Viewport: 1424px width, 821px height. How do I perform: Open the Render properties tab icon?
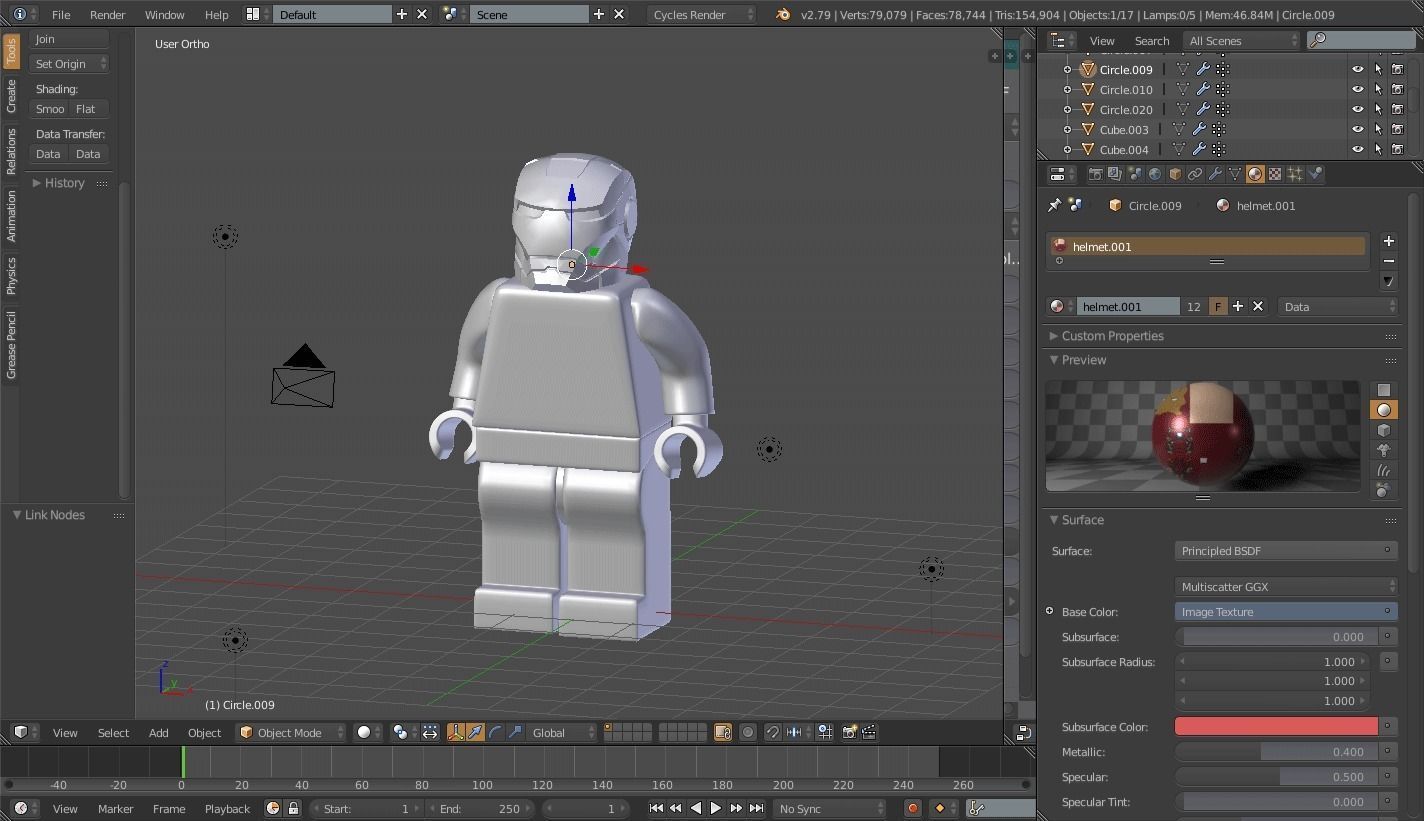coord(1095,174)
